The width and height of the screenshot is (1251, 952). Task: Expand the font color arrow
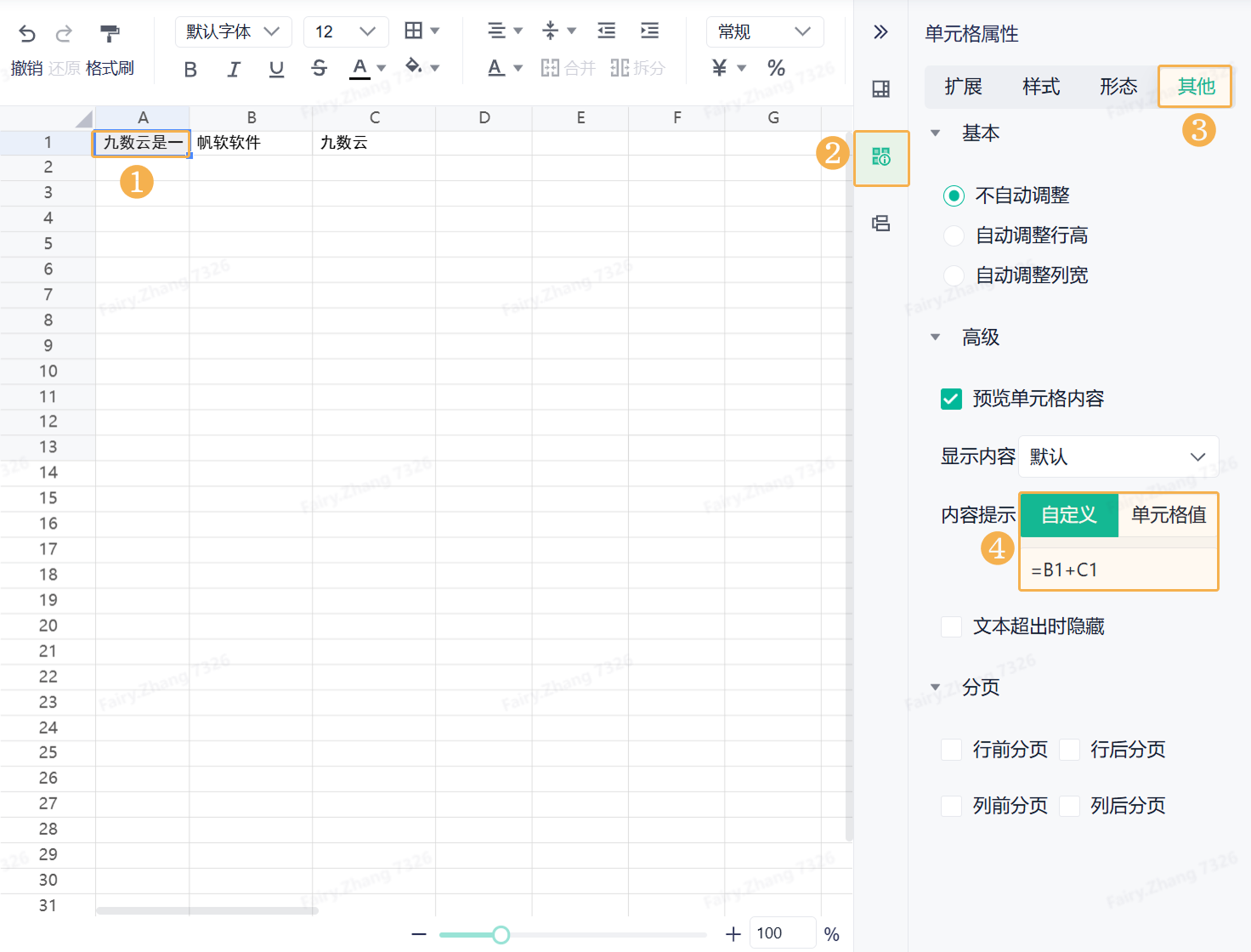click(382, 68)
